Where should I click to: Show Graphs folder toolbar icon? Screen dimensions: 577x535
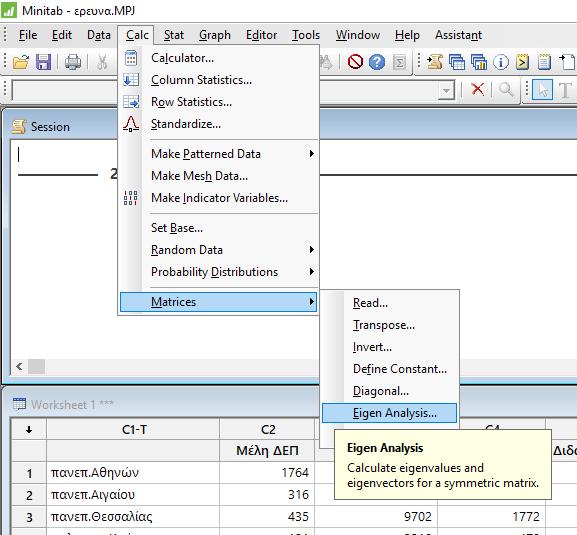[479, 62]
